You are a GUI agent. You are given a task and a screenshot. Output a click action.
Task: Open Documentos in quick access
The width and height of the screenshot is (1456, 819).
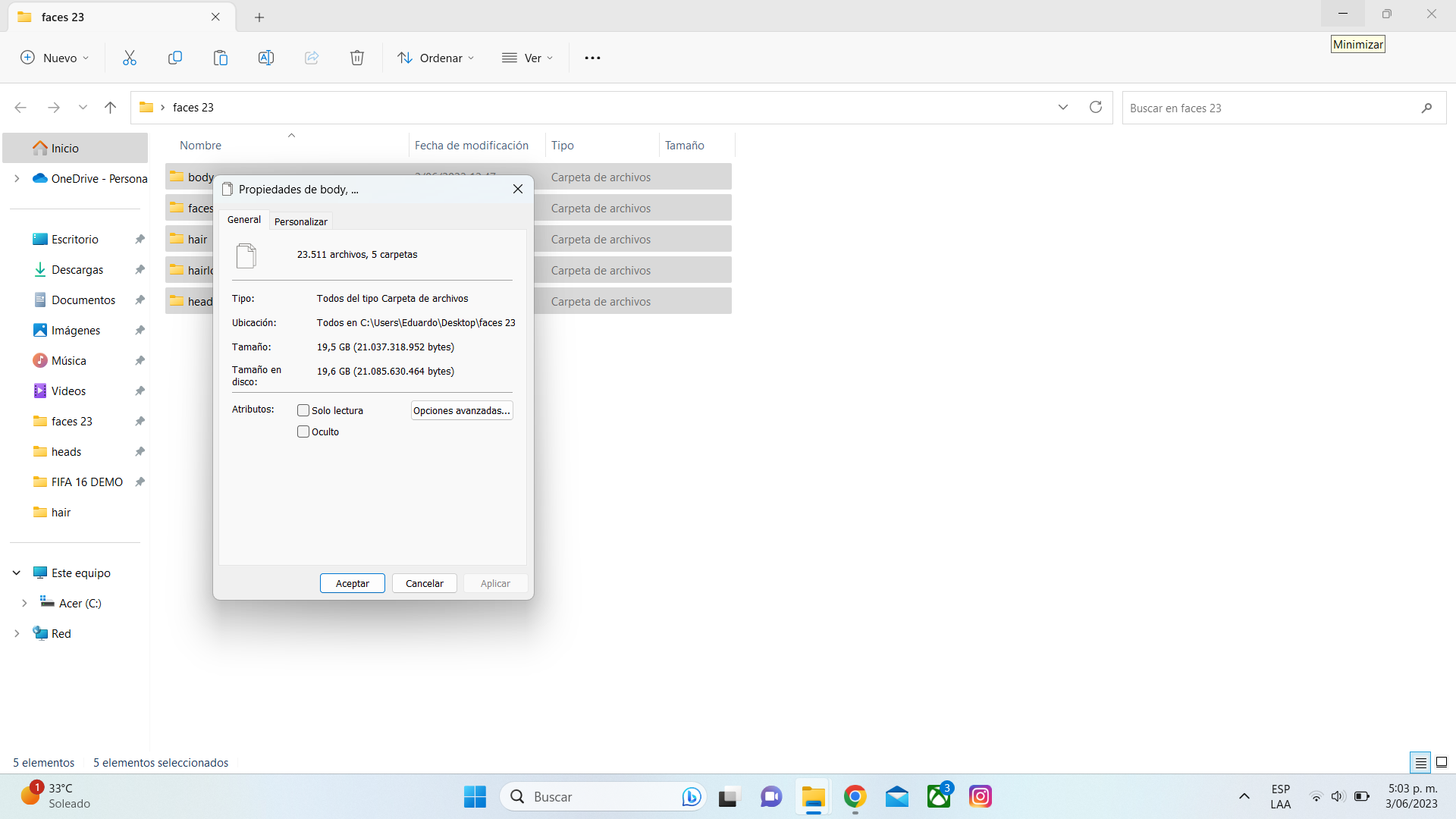83,300
